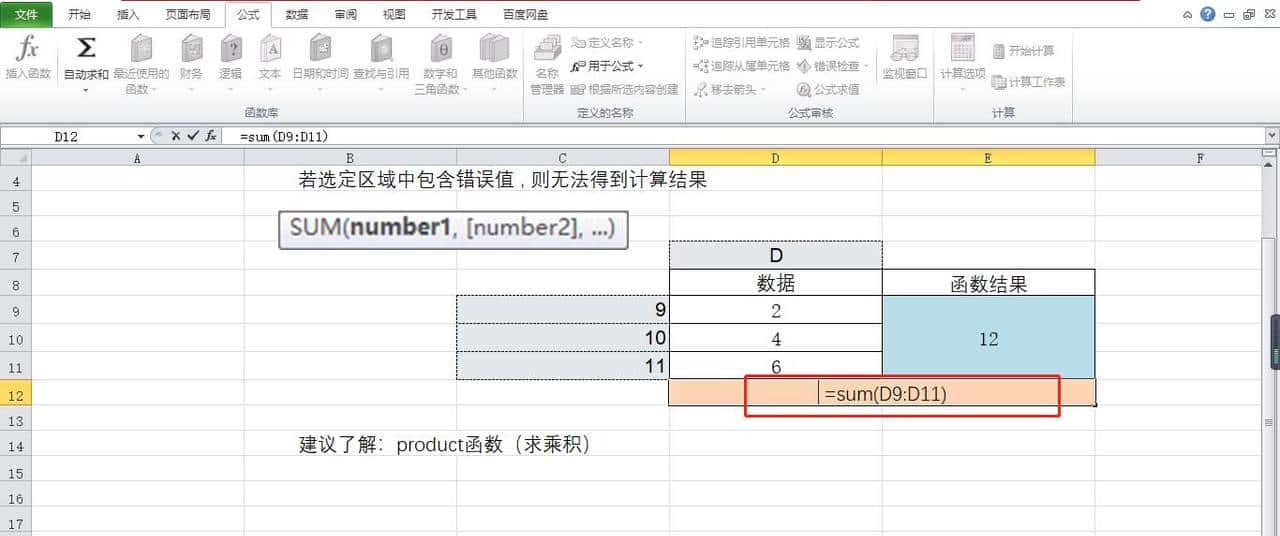Click text 建议了解: product函数（求乘积）
The image size is (1280, 536).
pos(445,444)
